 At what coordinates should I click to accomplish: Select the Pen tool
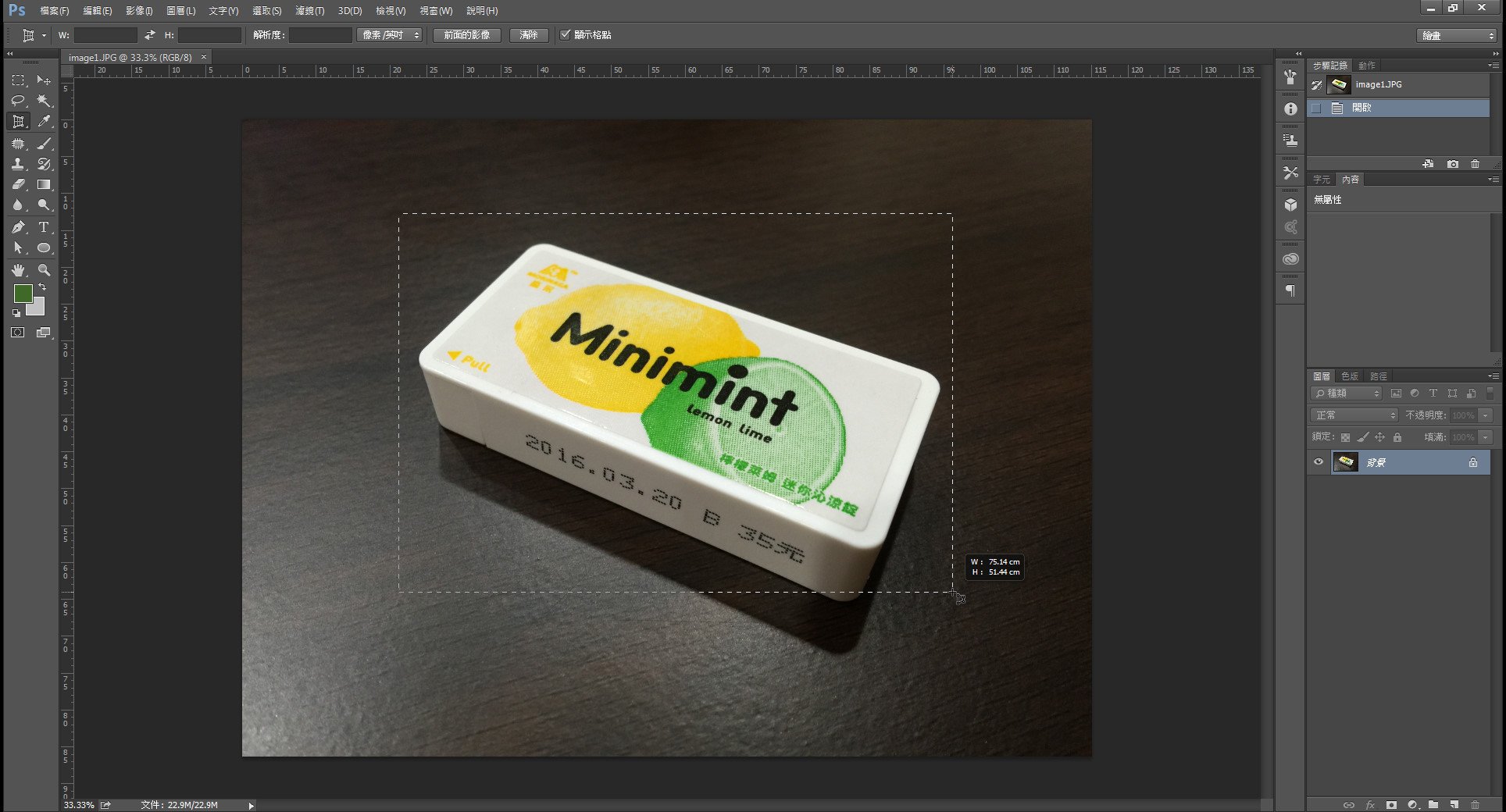point(18,227)
